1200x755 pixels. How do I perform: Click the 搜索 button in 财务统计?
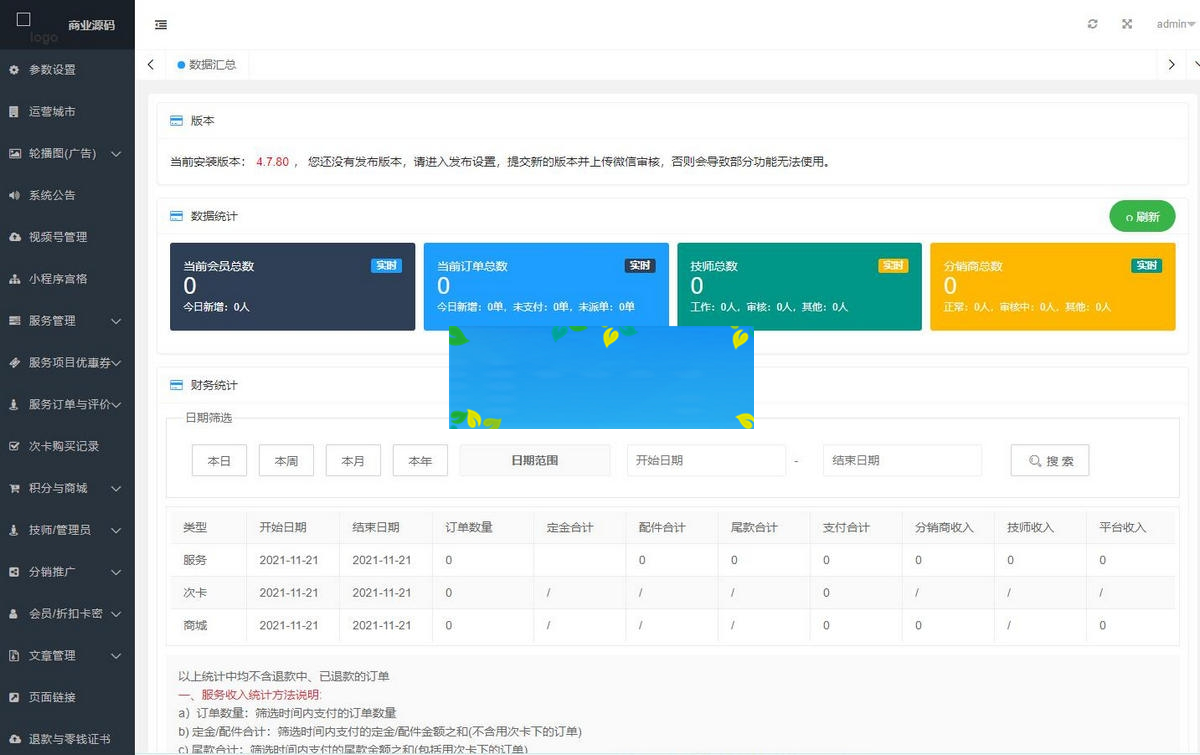(1049, 460)
